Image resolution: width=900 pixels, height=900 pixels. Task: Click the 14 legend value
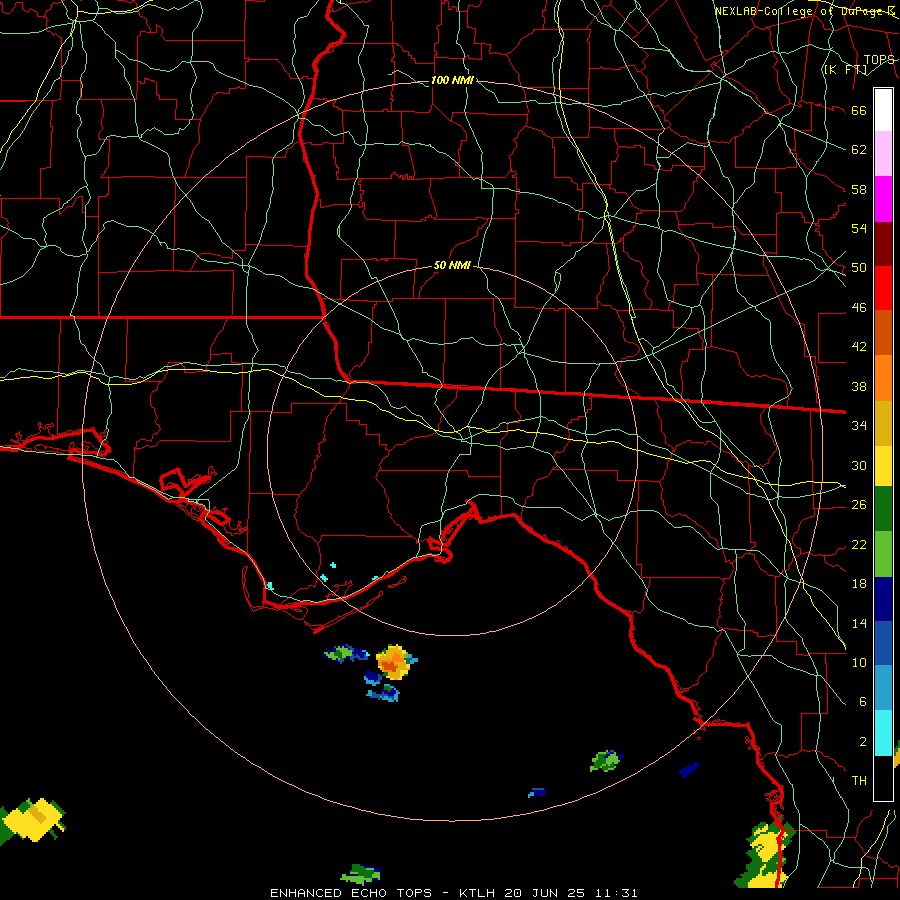click(x=859, y=623)
